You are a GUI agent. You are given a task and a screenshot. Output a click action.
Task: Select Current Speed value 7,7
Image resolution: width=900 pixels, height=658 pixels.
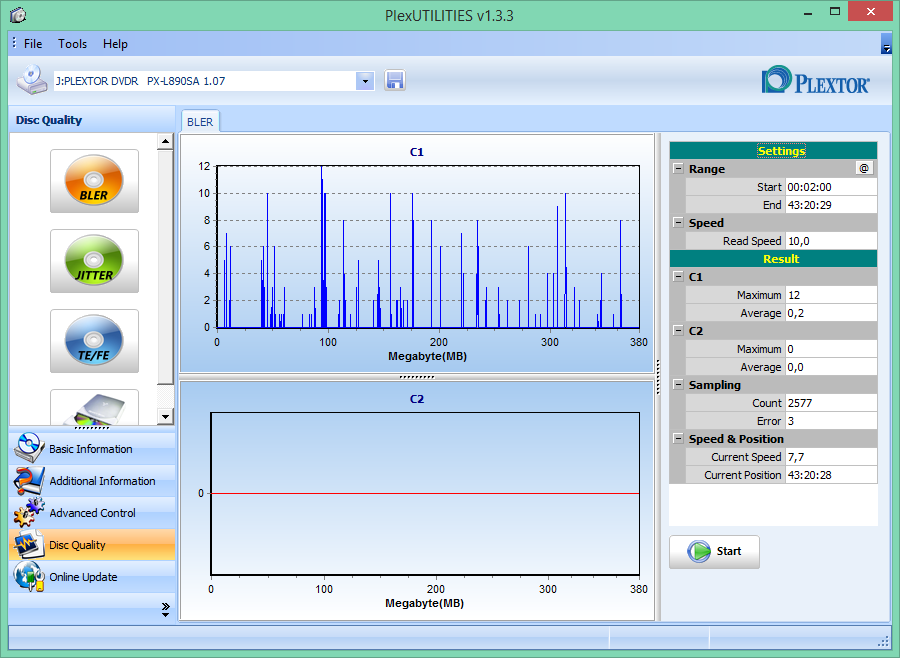click(x=831, y=457)
